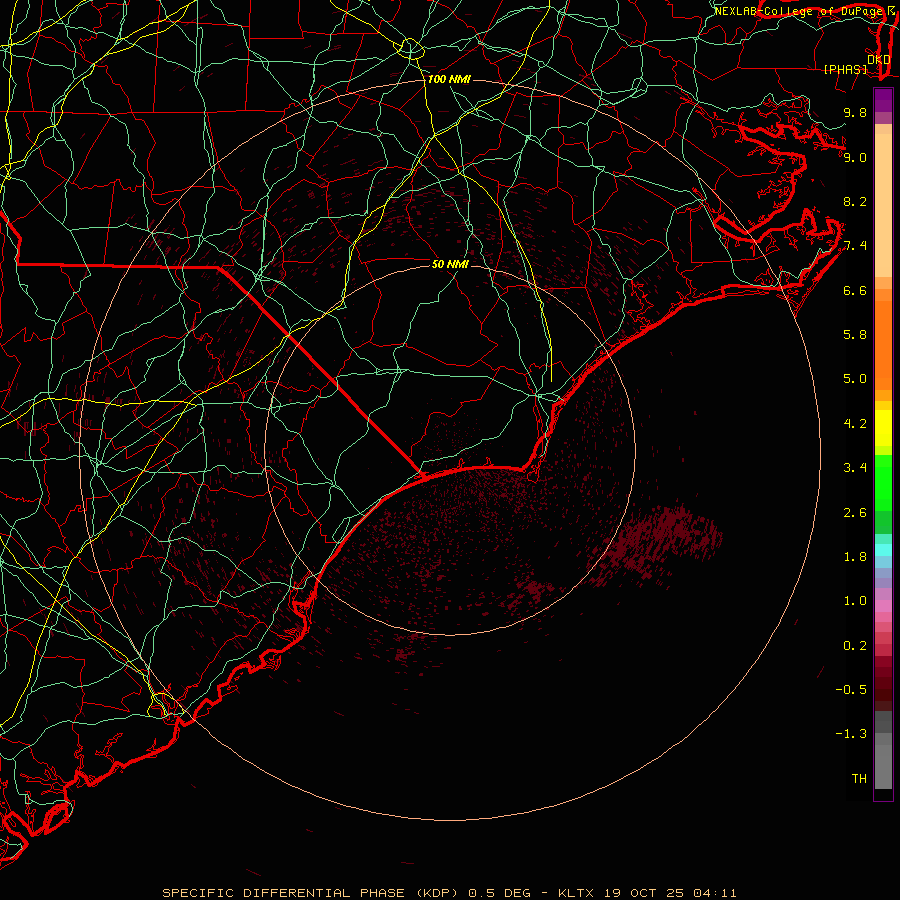Screen dimensions: 900x900
Task: Click the -1.3 color scale value
Action: pyautogui.click(x=851, y=734)
